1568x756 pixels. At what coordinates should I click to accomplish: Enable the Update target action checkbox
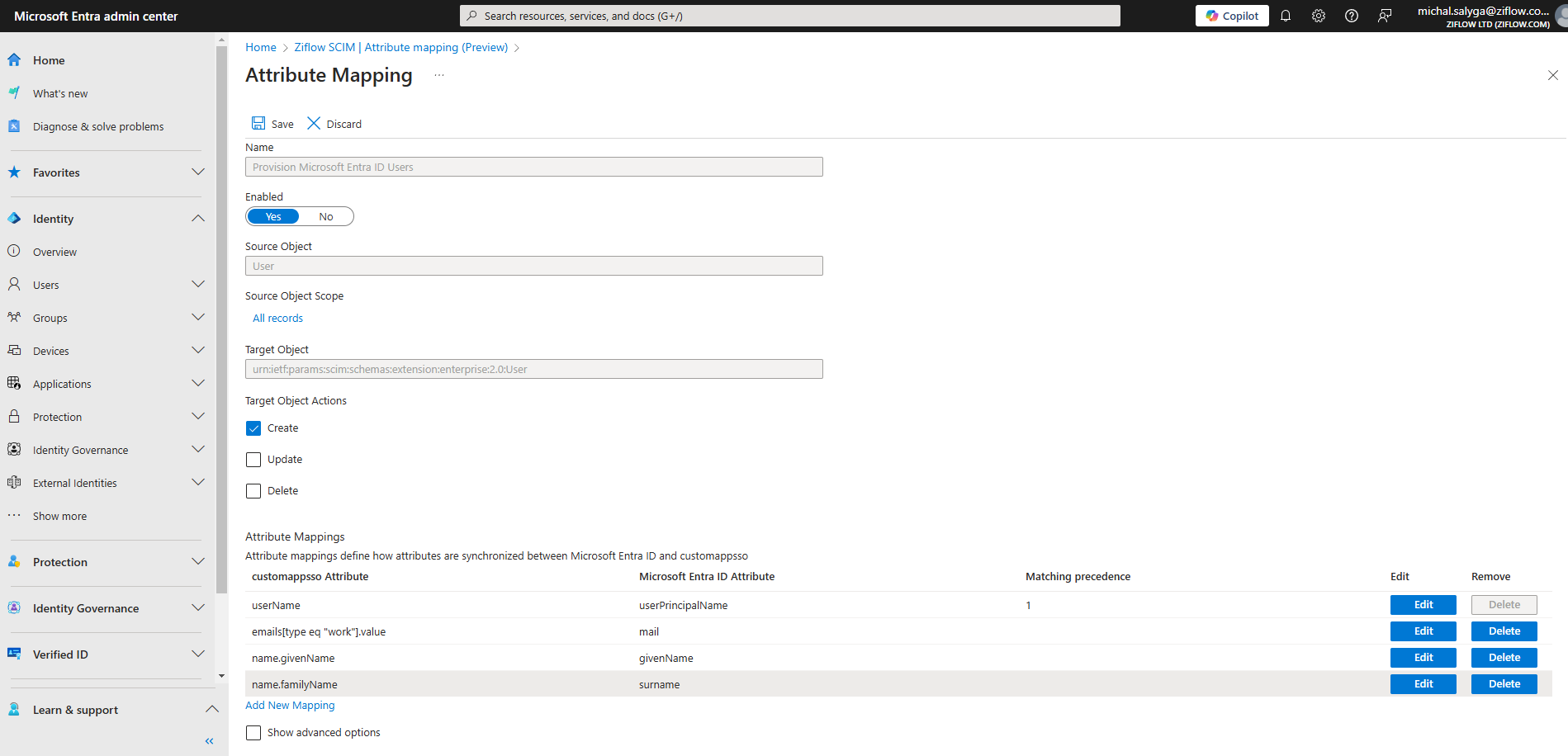pyautogui.click(x=253, y=460)
